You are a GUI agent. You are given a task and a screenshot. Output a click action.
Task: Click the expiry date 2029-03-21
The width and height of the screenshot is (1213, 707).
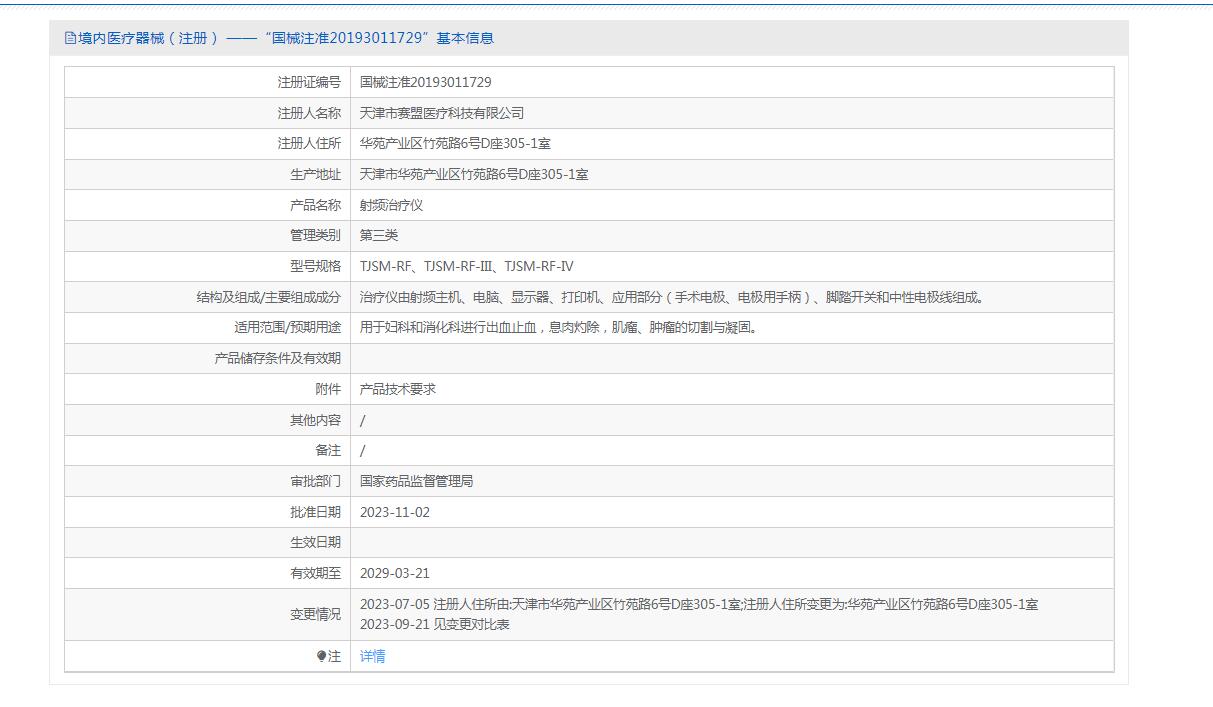click(x=394, y=574)
